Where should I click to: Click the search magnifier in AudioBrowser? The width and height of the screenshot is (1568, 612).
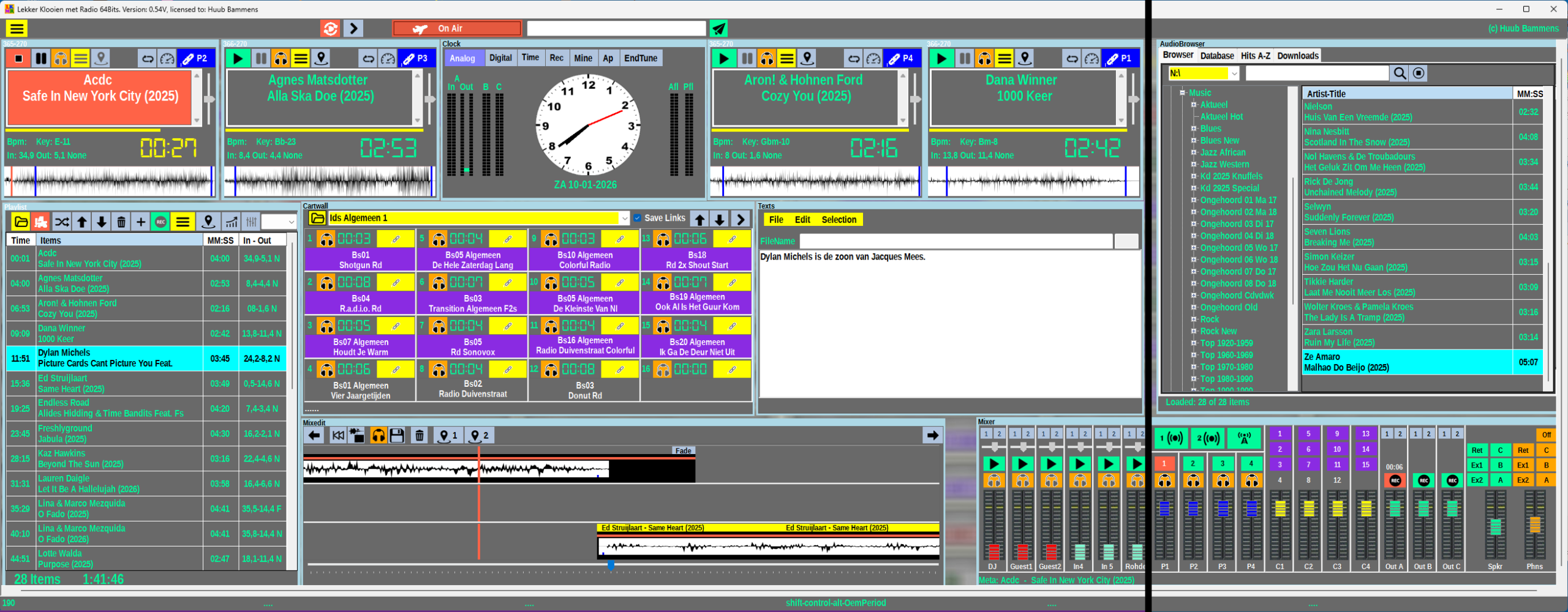(x=1400, y=73)
